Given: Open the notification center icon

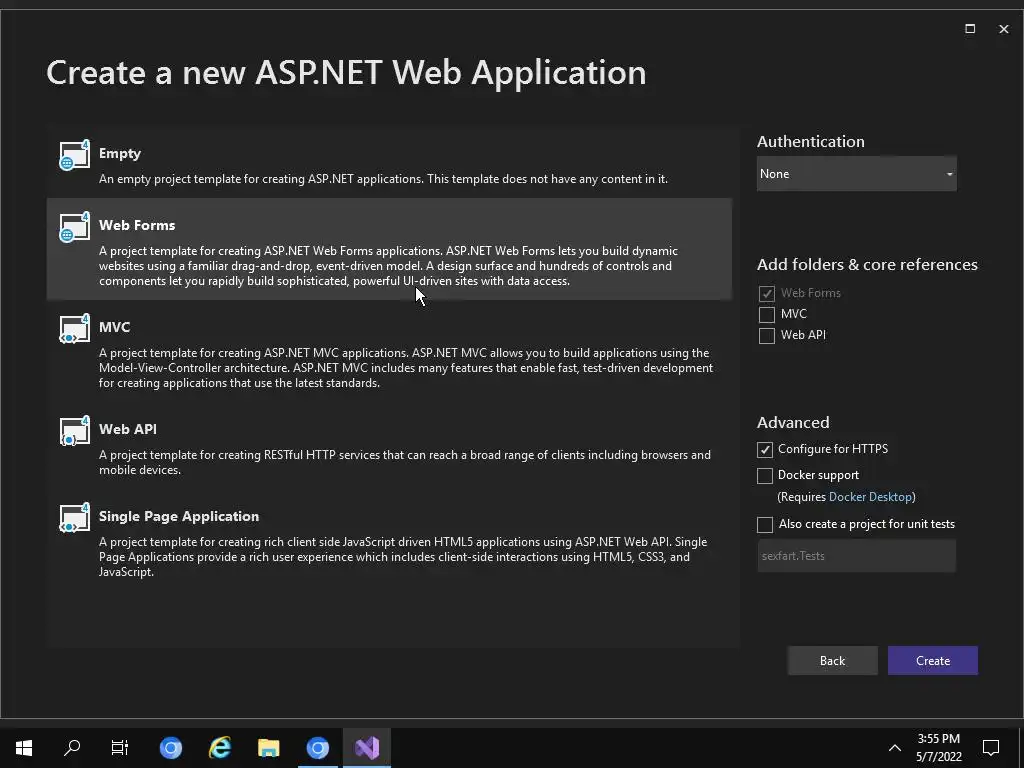Looking at the screenshot, I should pyautogui.click(x=991, y=747).
